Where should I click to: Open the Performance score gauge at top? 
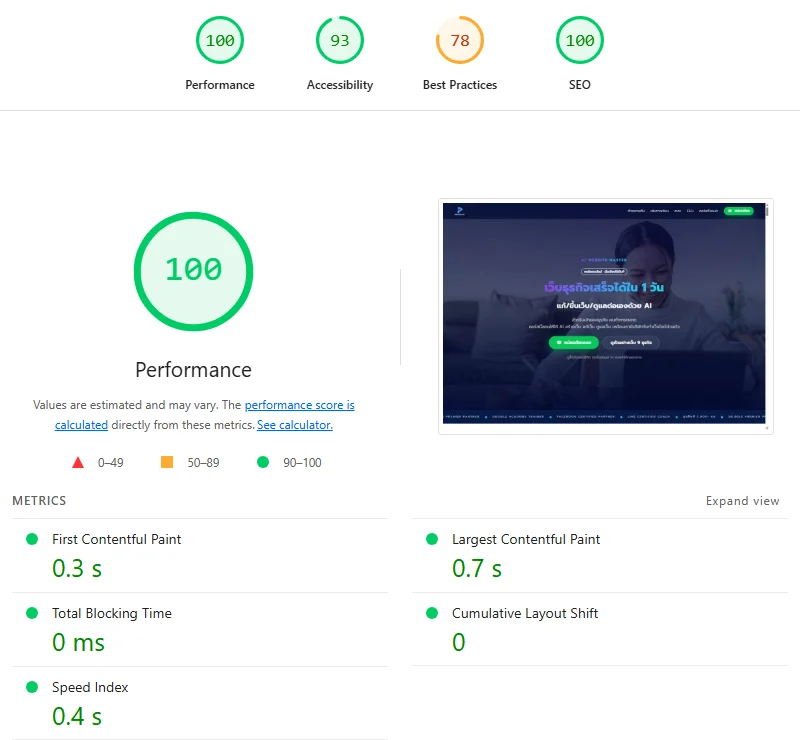pos(220,40)
